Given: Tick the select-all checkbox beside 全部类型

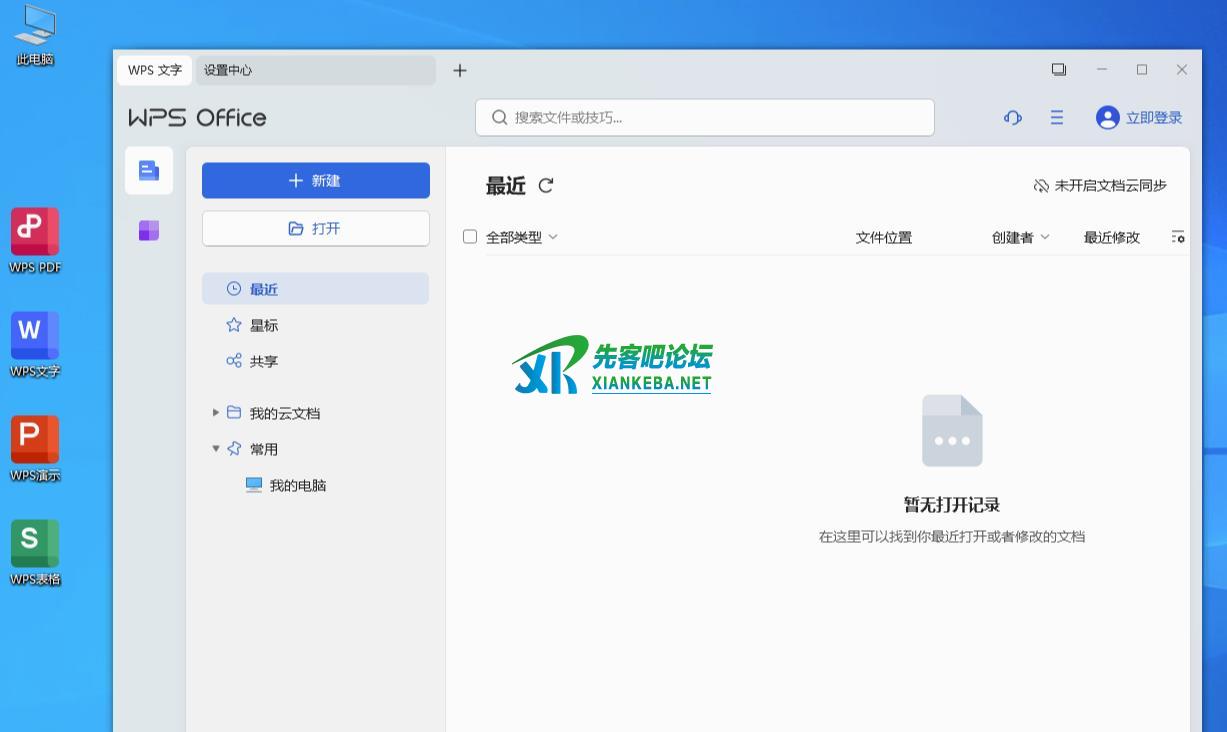Looking at the screenshot, I should click(x=470, y=237).
